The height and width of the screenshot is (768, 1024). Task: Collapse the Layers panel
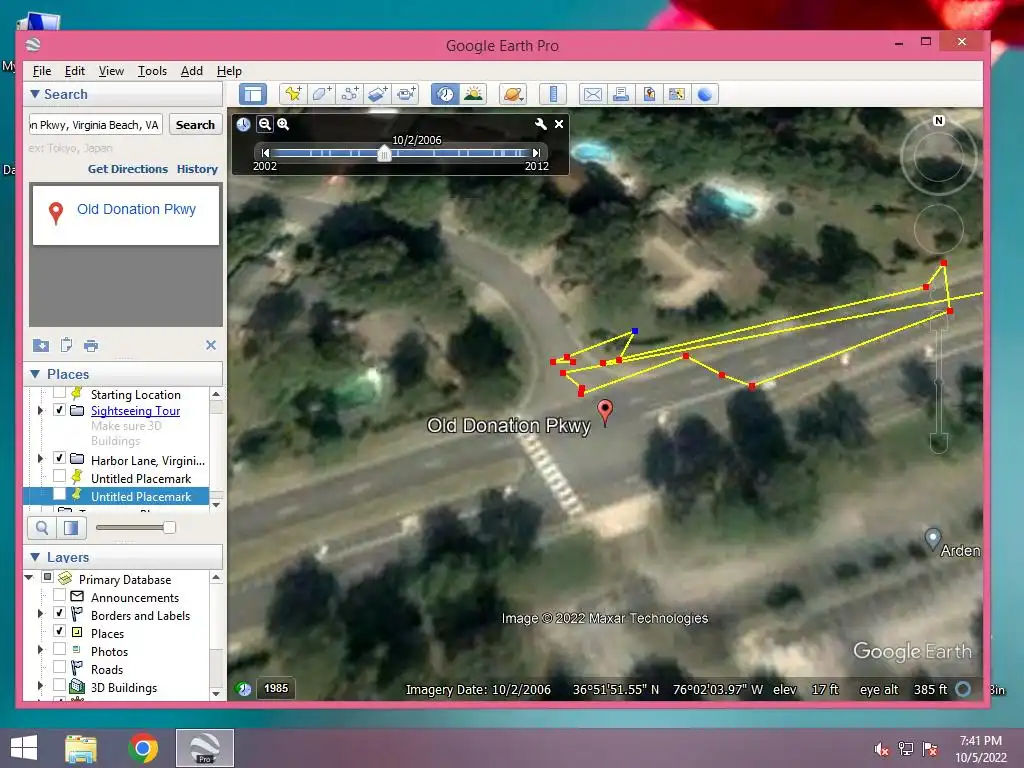coord(35,557)
